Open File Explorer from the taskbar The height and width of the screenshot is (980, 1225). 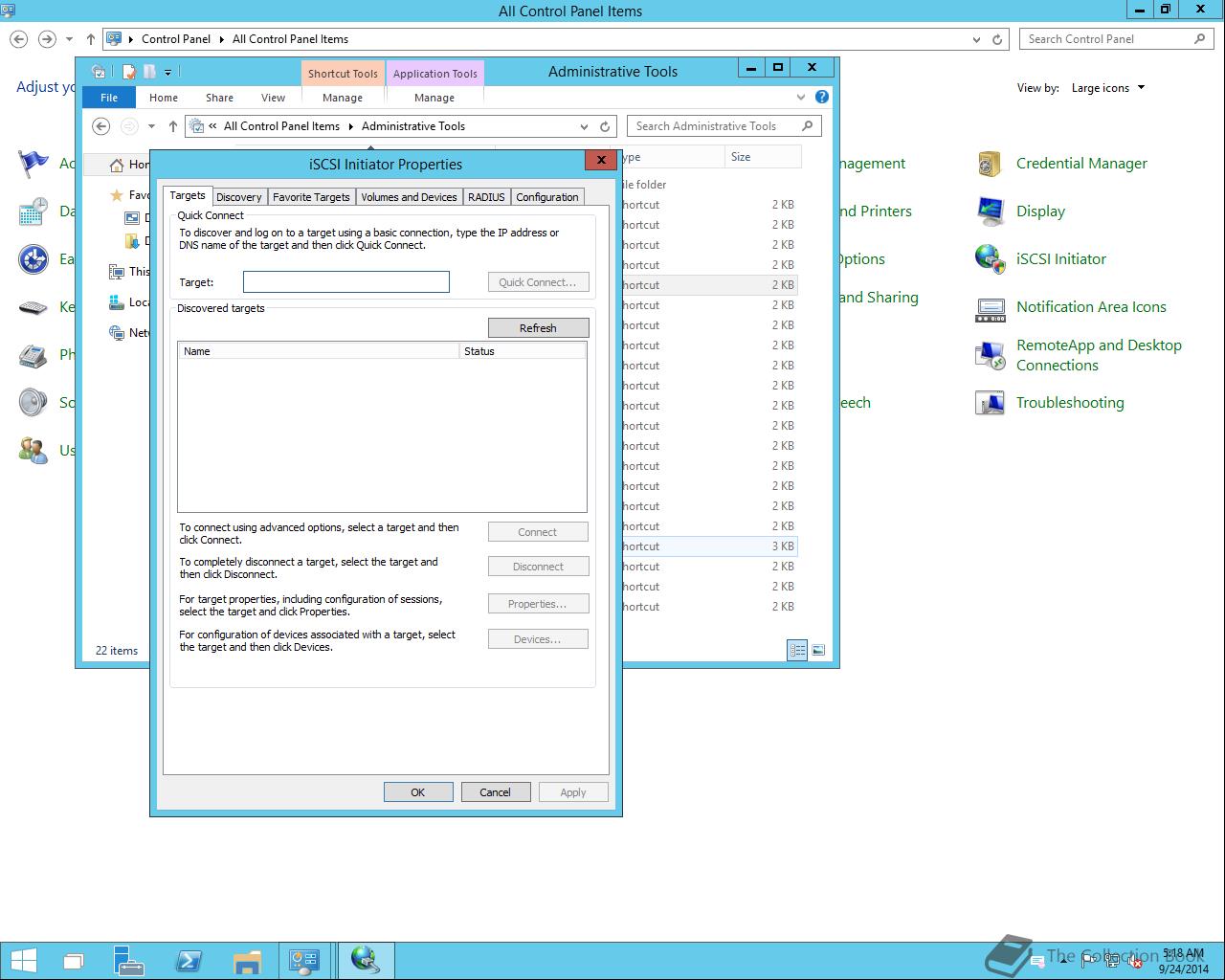247,961
